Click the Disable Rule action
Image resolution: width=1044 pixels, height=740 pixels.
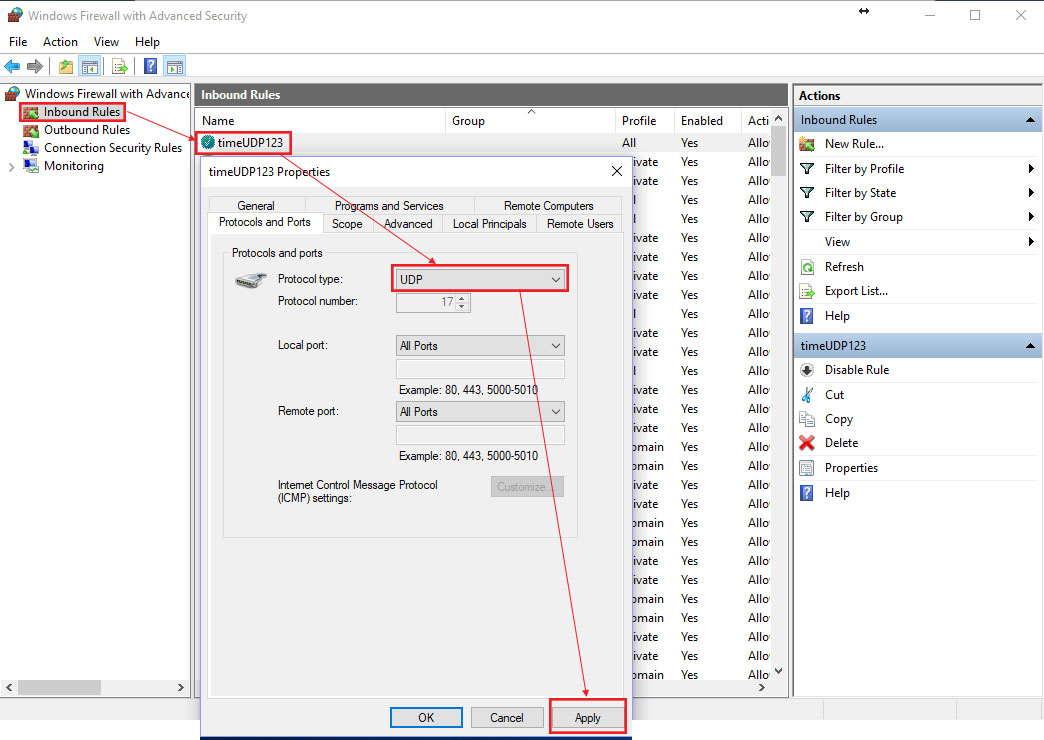click(857, 370)
